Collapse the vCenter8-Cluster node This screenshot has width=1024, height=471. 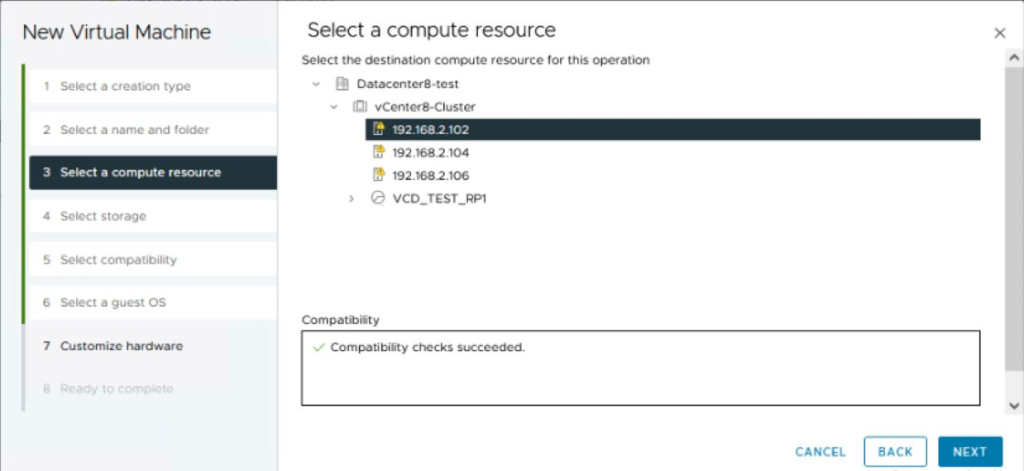(334, 106)
